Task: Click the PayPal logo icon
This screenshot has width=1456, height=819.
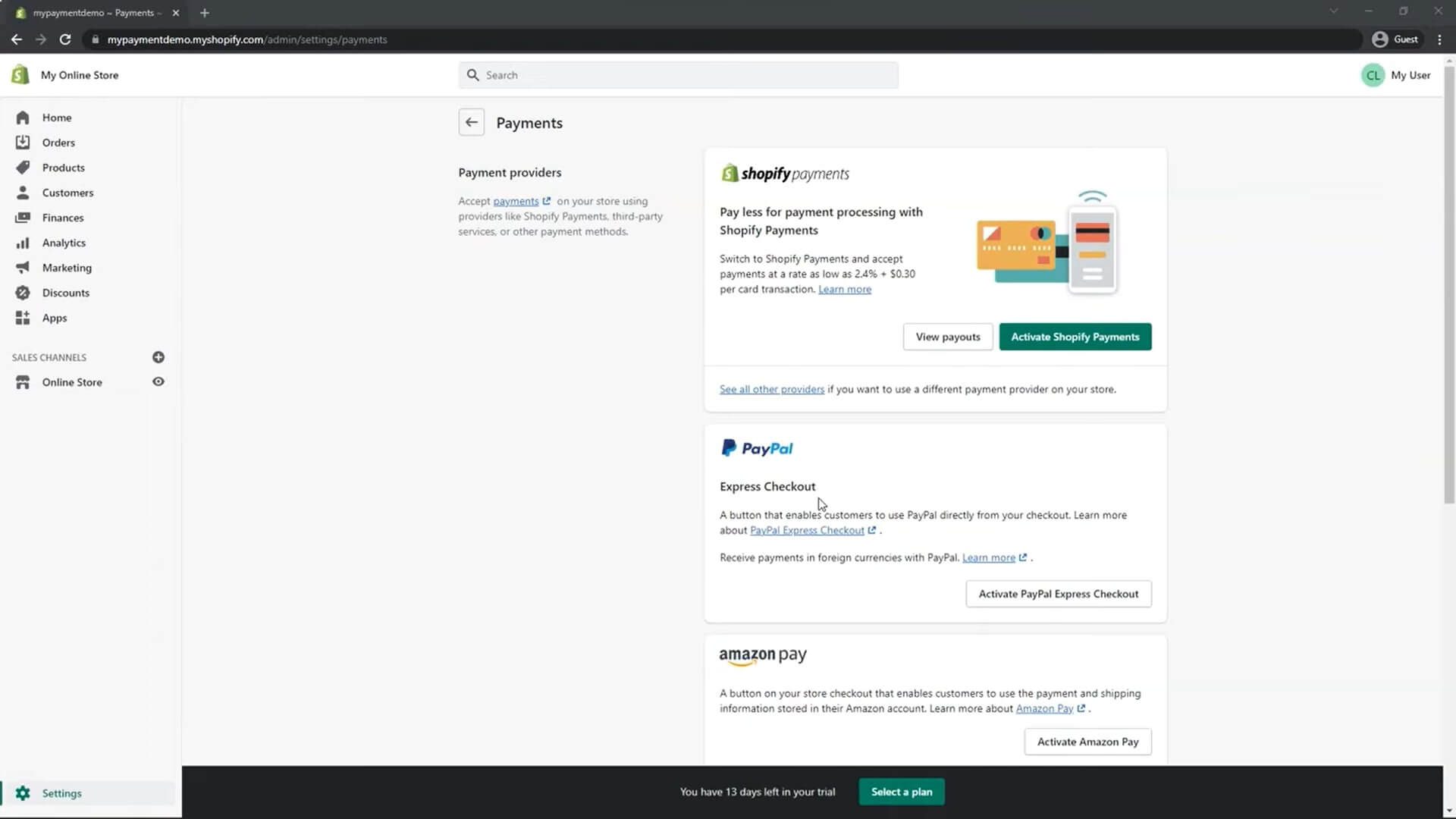Action: pyautogui.click(x=728, y=447)
